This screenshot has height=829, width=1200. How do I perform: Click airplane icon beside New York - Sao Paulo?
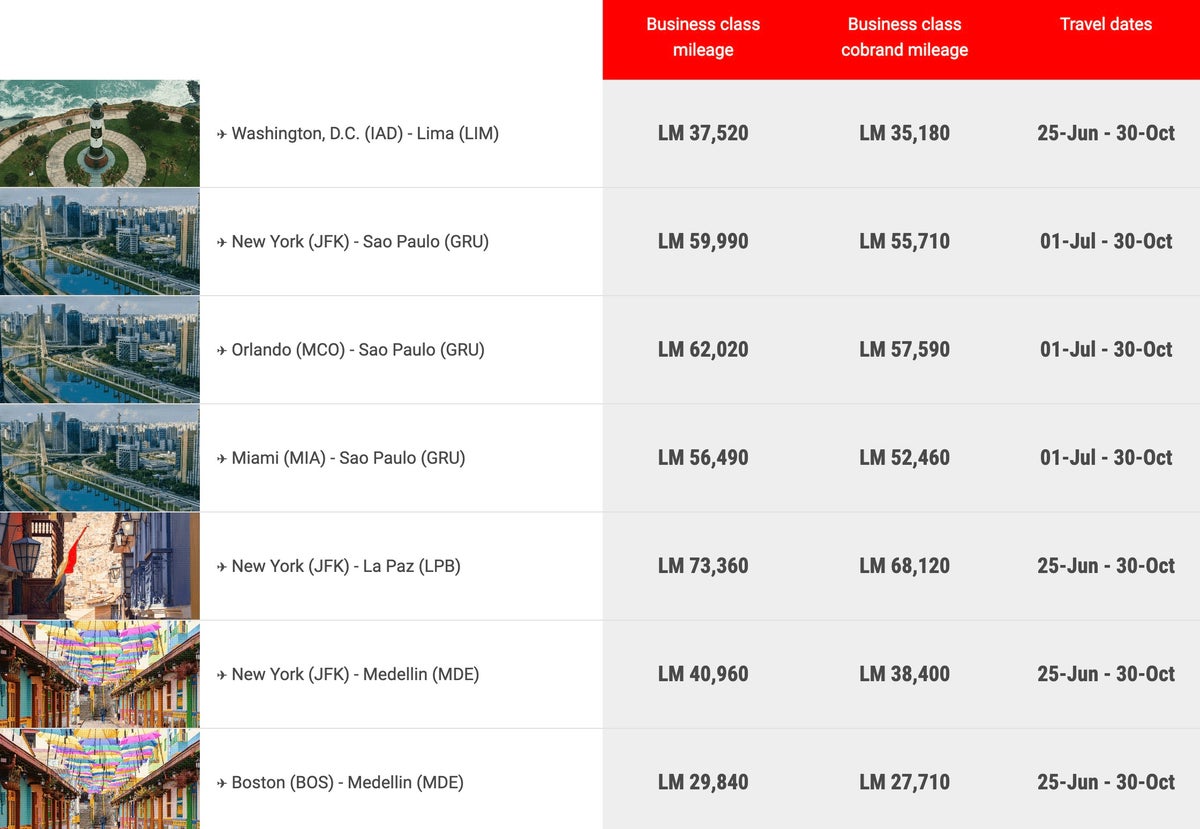click(x=222, y=242)
